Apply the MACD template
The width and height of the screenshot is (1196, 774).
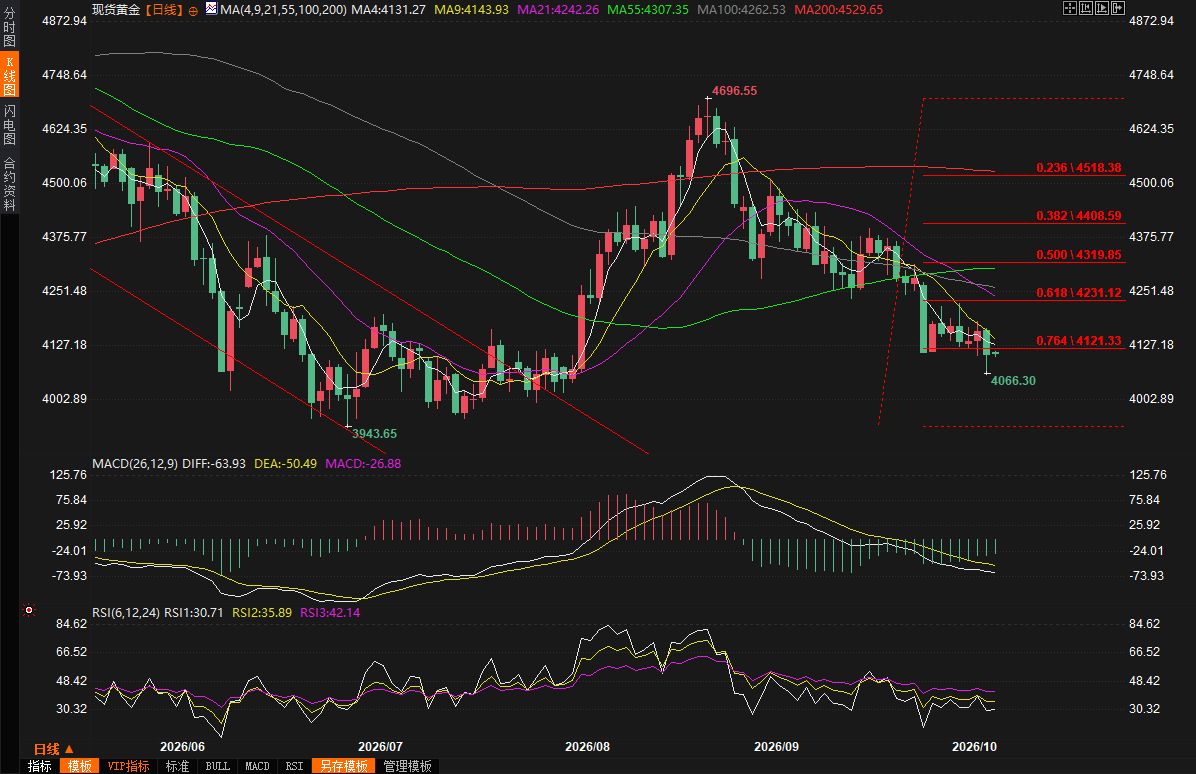click(x=257, y=766)
